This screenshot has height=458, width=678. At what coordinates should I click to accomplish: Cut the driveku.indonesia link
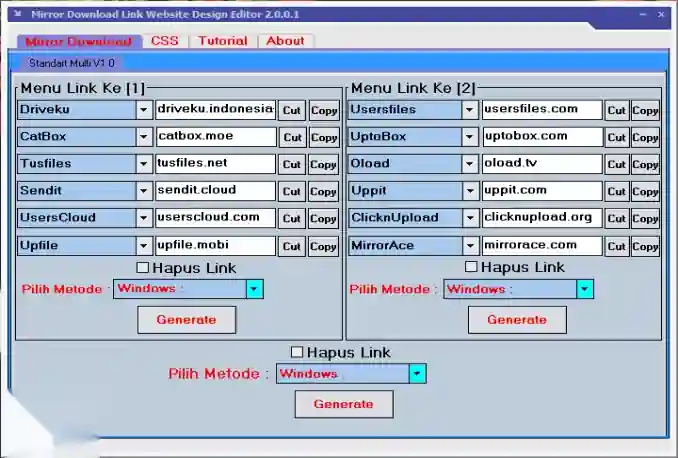tap(292, 110)
